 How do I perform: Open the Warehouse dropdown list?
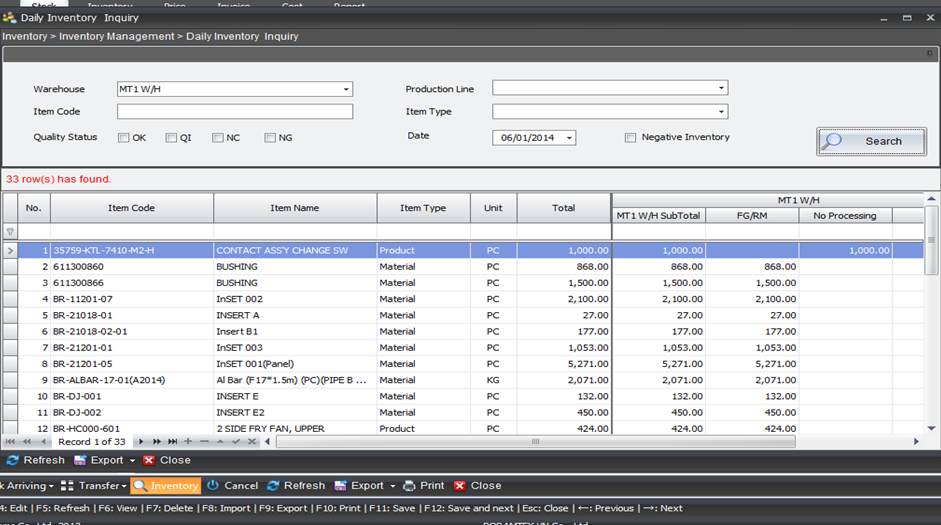[346, 89]
